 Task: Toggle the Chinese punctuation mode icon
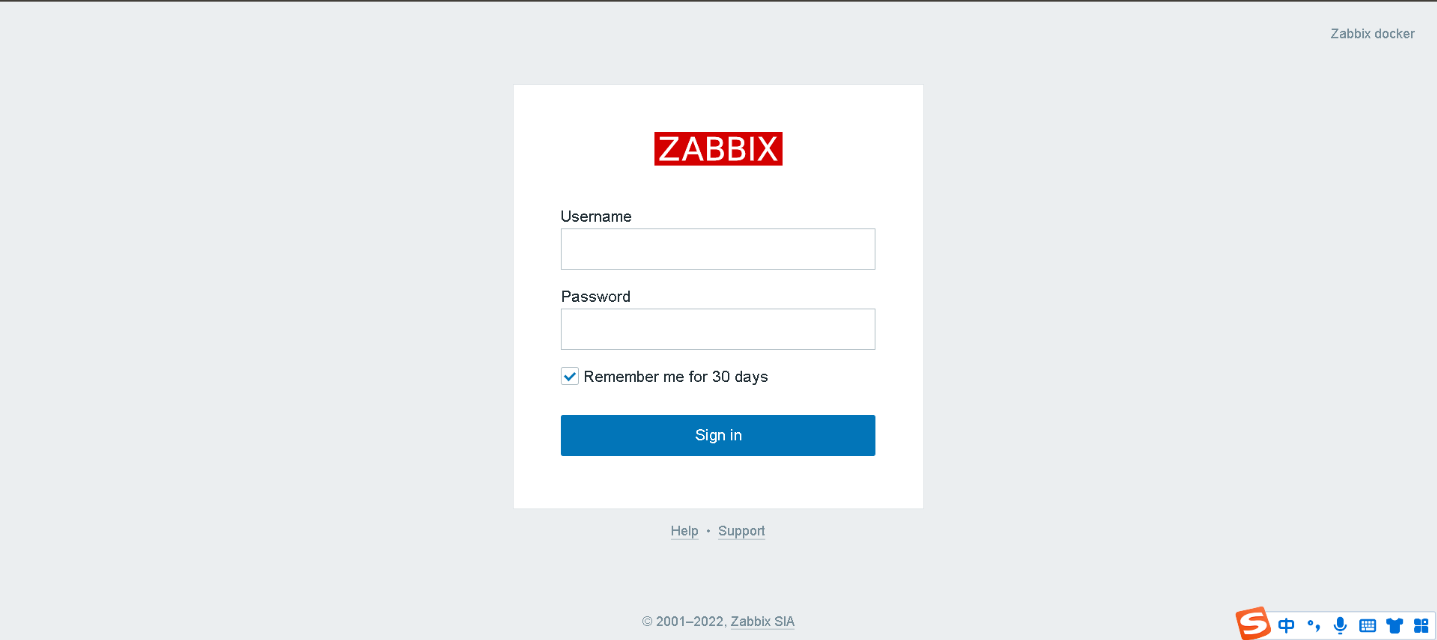tap(1314, 626)
